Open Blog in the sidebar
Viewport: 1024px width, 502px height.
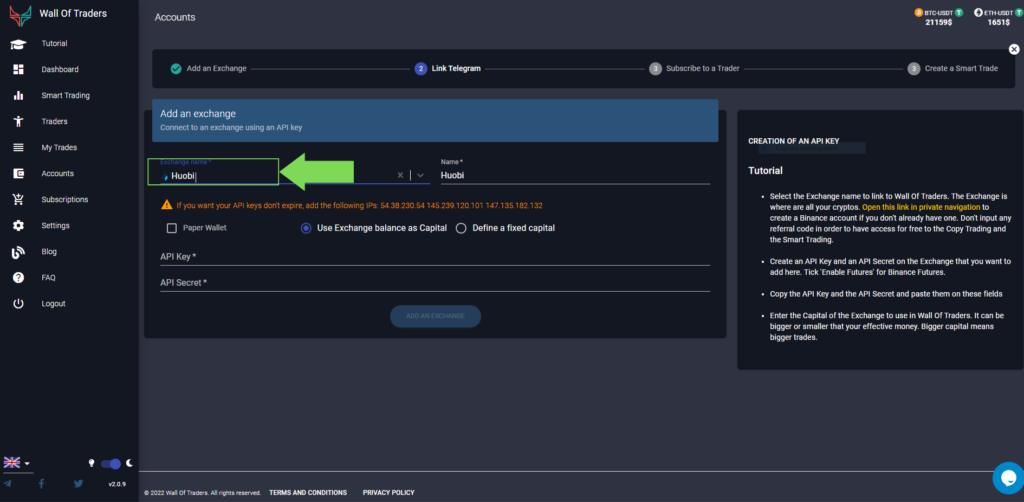point(49,252)
